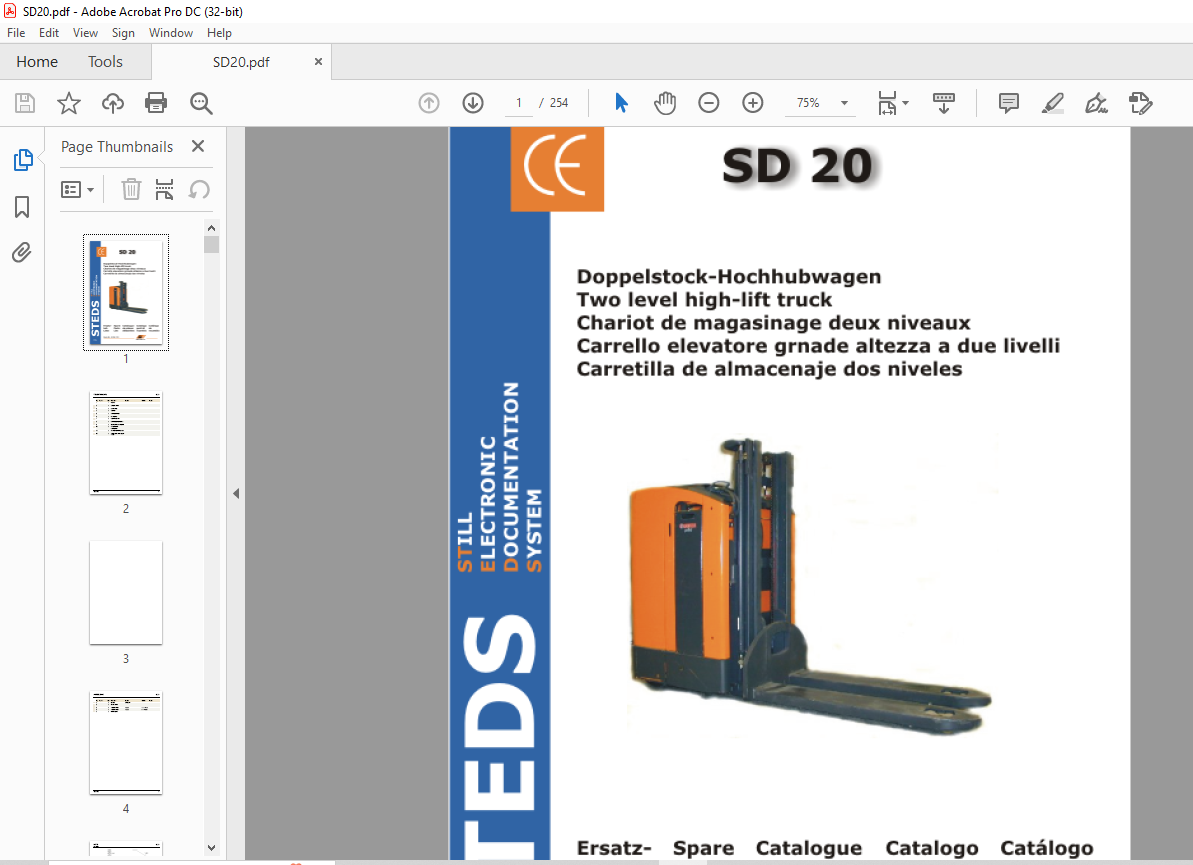Open Page Thumbnails sidebar icon

[23, 160]
